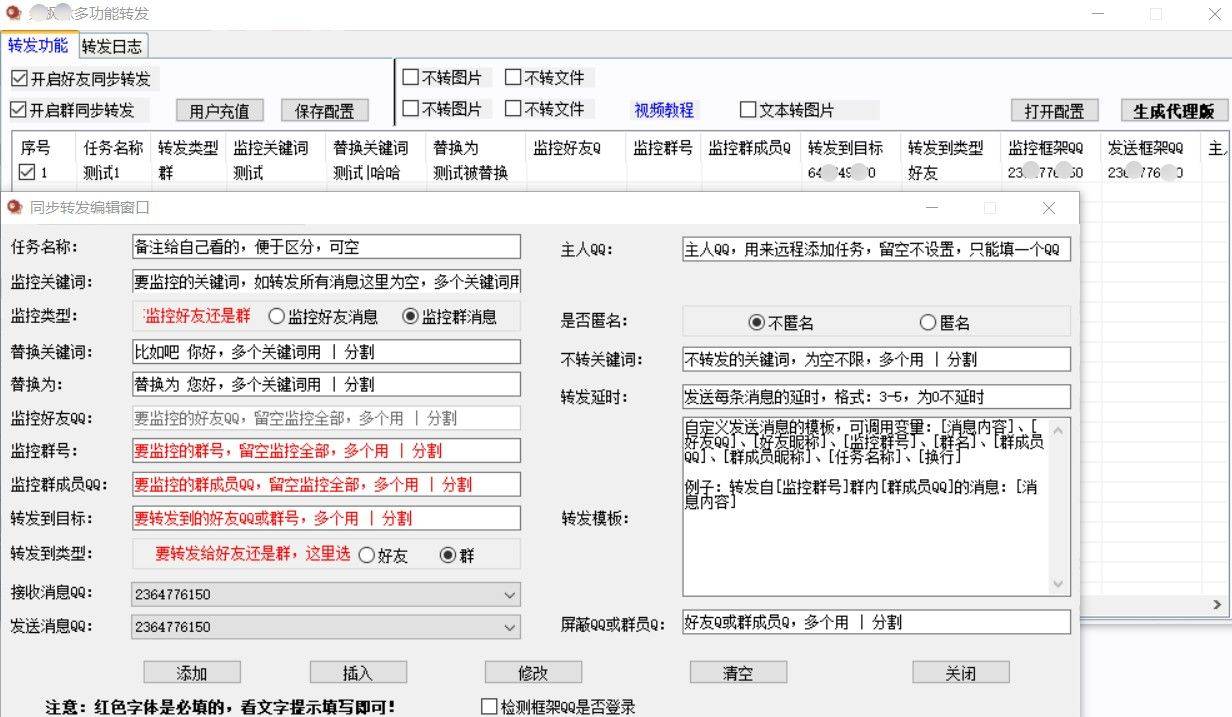Expand the 接收消息QQ dropdown
This screenshot has width=1232, height=717.
[510, 595]
